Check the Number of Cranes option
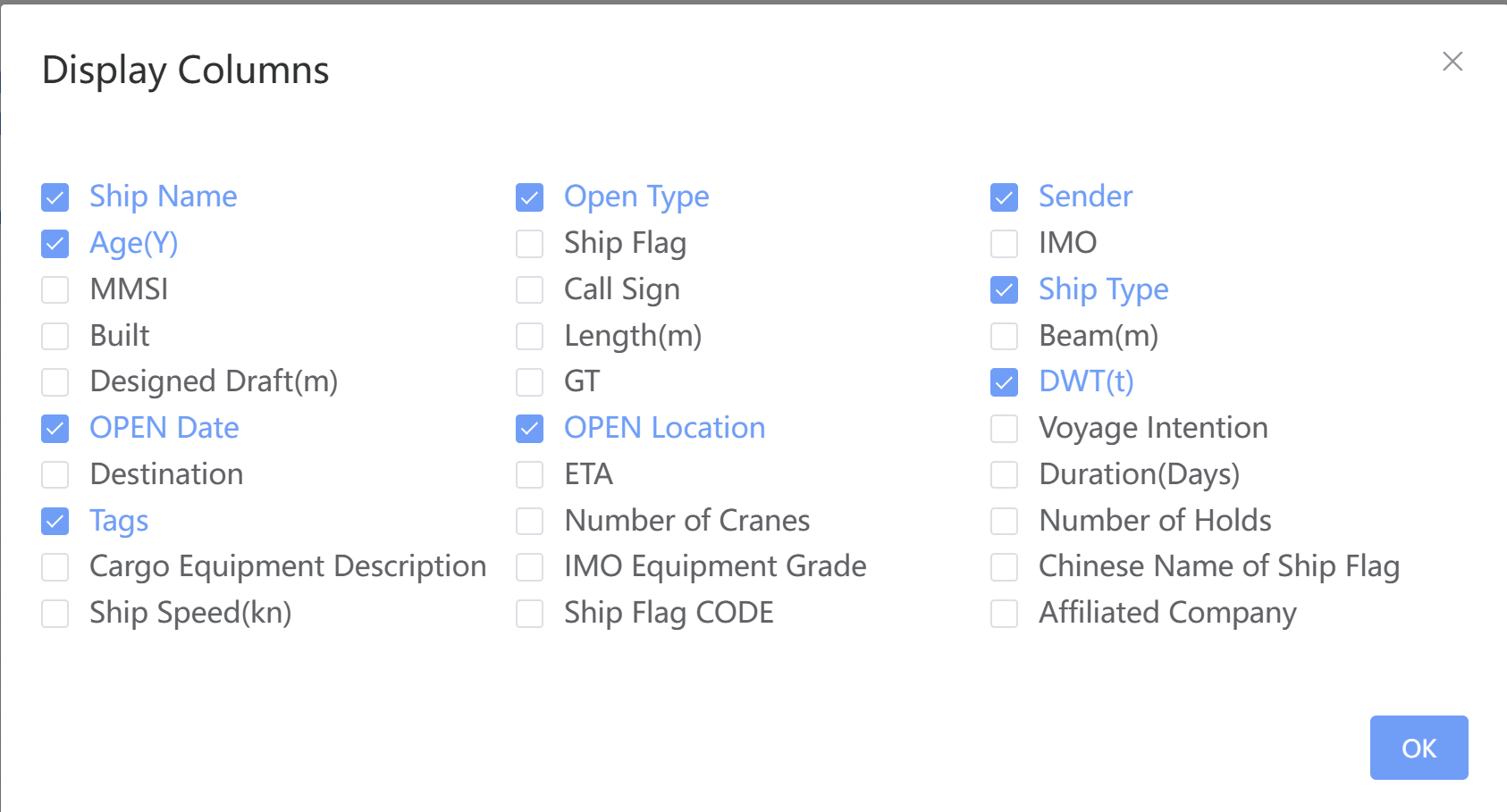This screenshot has width=1507, height=812. (530, 522)
